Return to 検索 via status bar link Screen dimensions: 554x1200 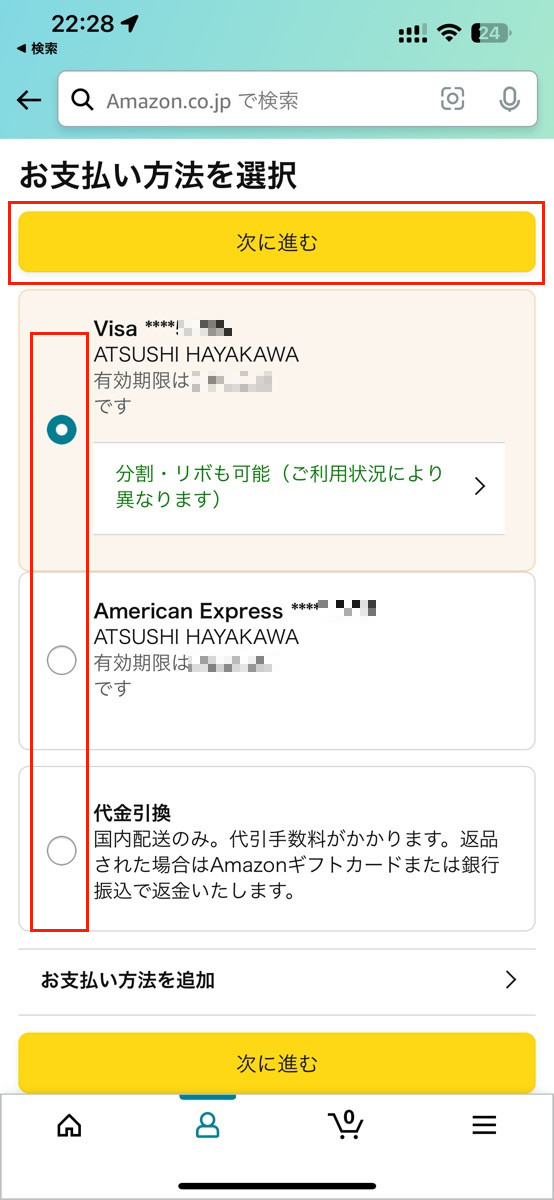(x=37, y=48)
